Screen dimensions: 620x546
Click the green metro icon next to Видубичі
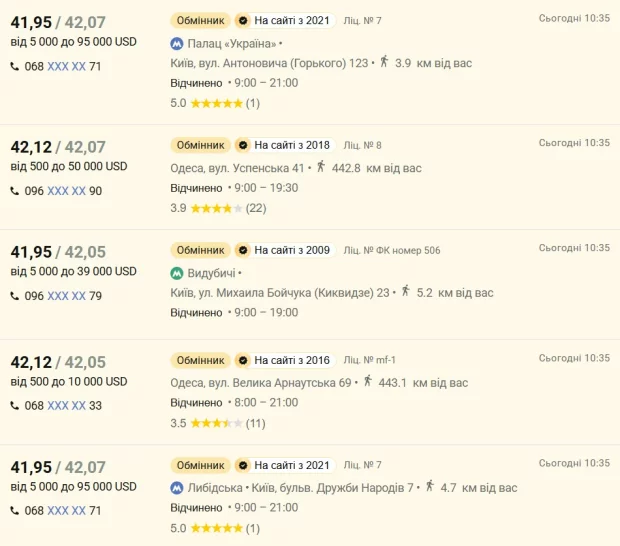(x=177, y=273)
